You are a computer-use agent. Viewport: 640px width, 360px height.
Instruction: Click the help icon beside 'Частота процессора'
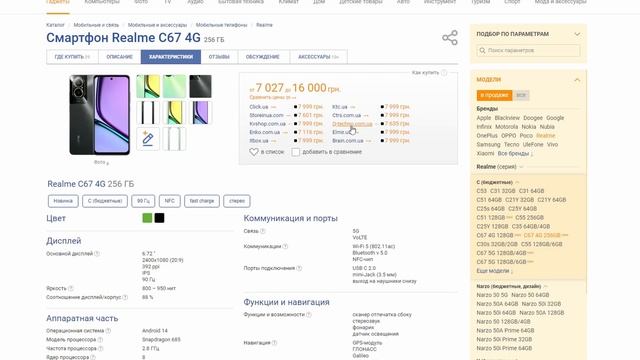[100, 349]
